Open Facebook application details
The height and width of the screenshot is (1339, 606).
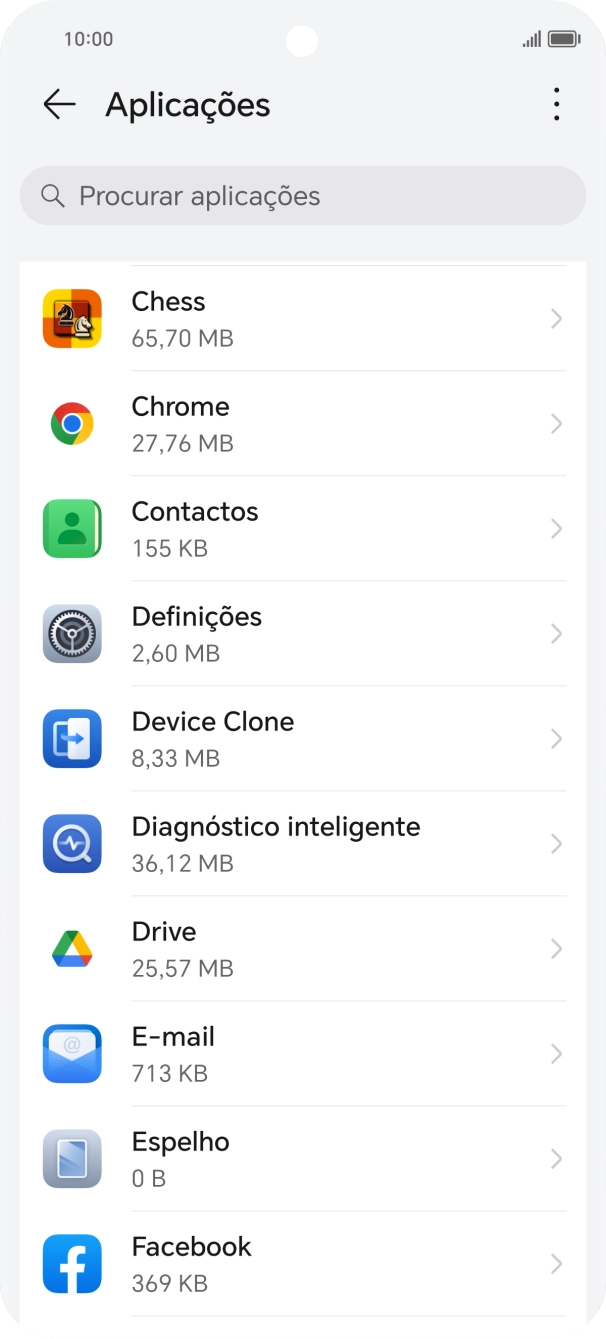pos(300,1263)
